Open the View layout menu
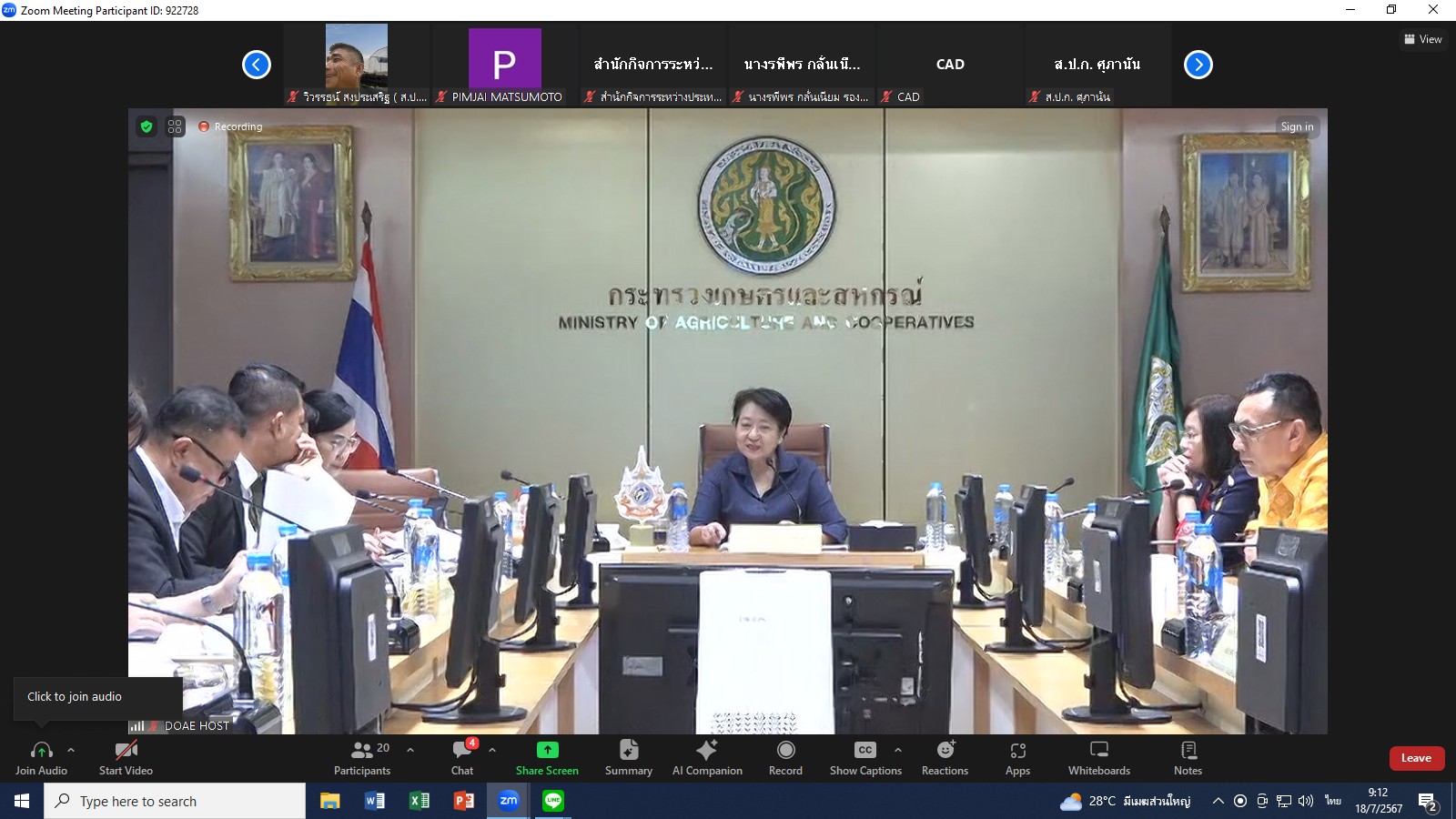This screenshot has height=819, width=1456. pyautogui.click(x=1423, y=39)
